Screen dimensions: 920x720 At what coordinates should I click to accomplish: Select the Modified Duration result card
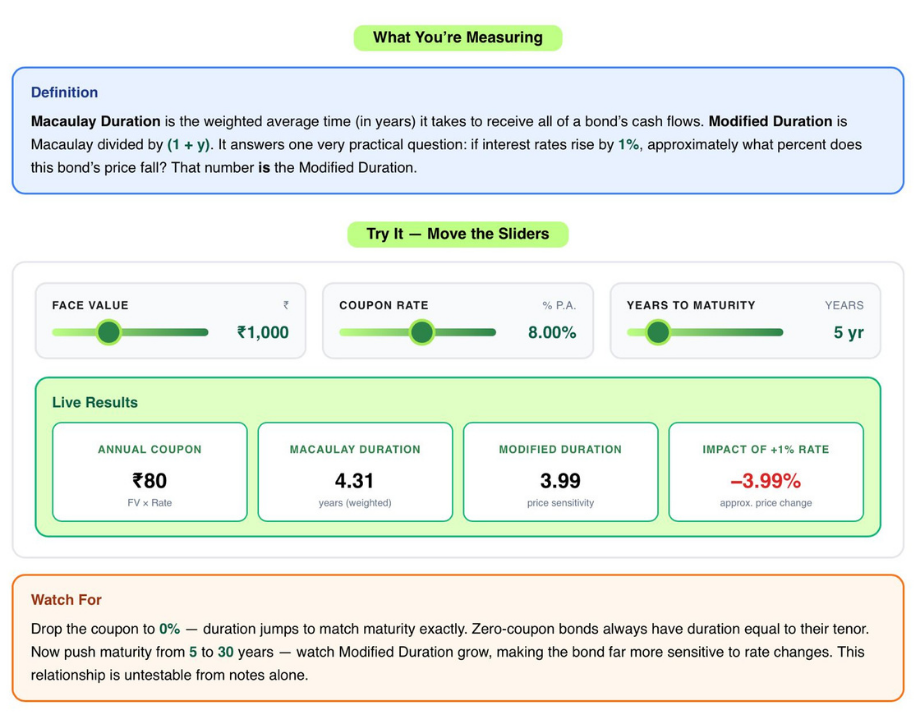560,472
